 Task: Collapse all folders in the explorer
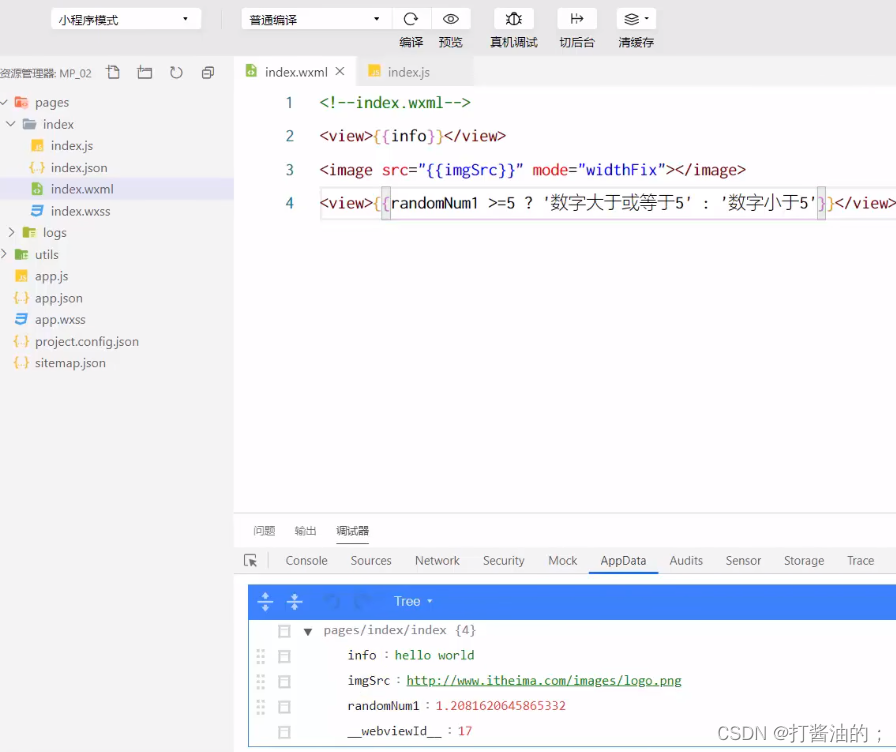click(x=208, y=73)
